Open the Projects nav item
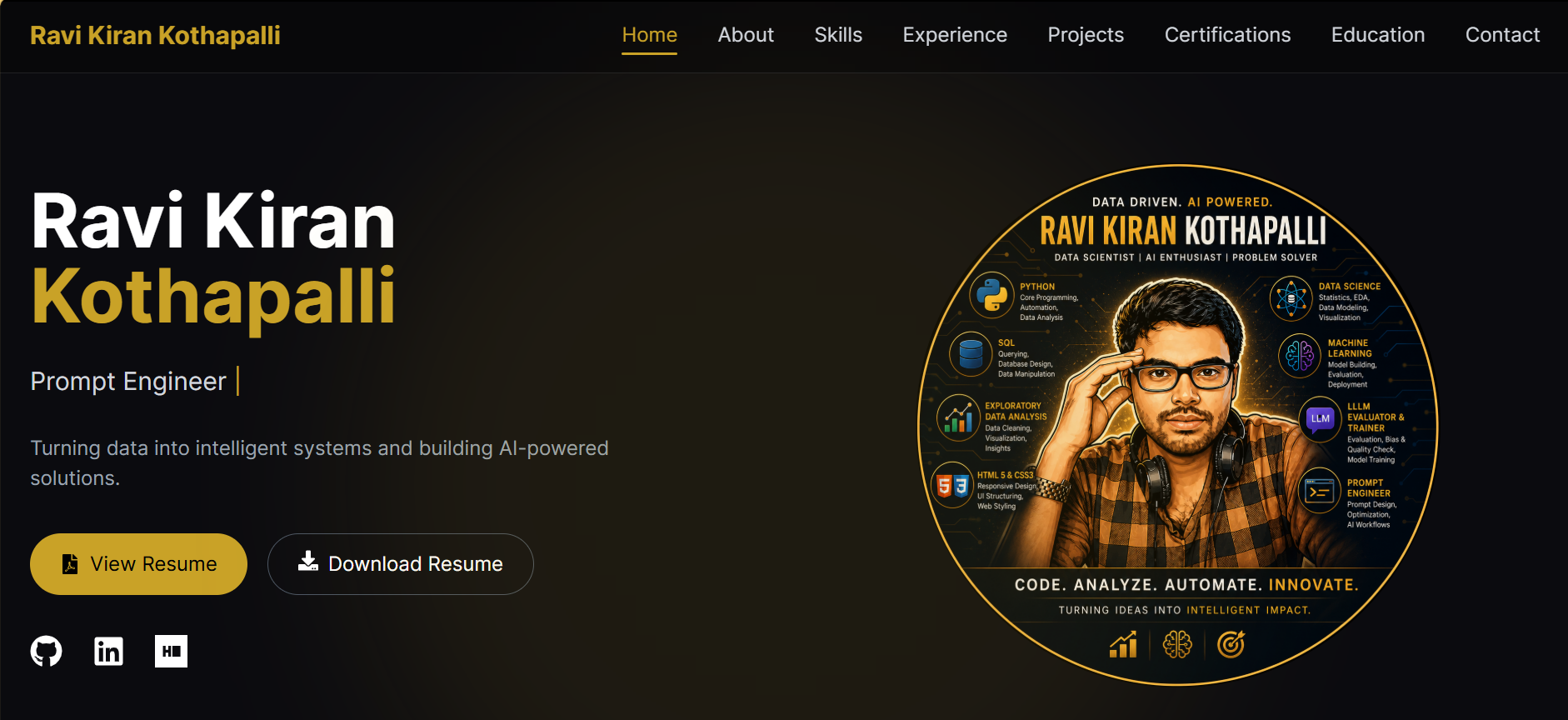This screenshot has height=720, width=1568. pos(1086,35)
